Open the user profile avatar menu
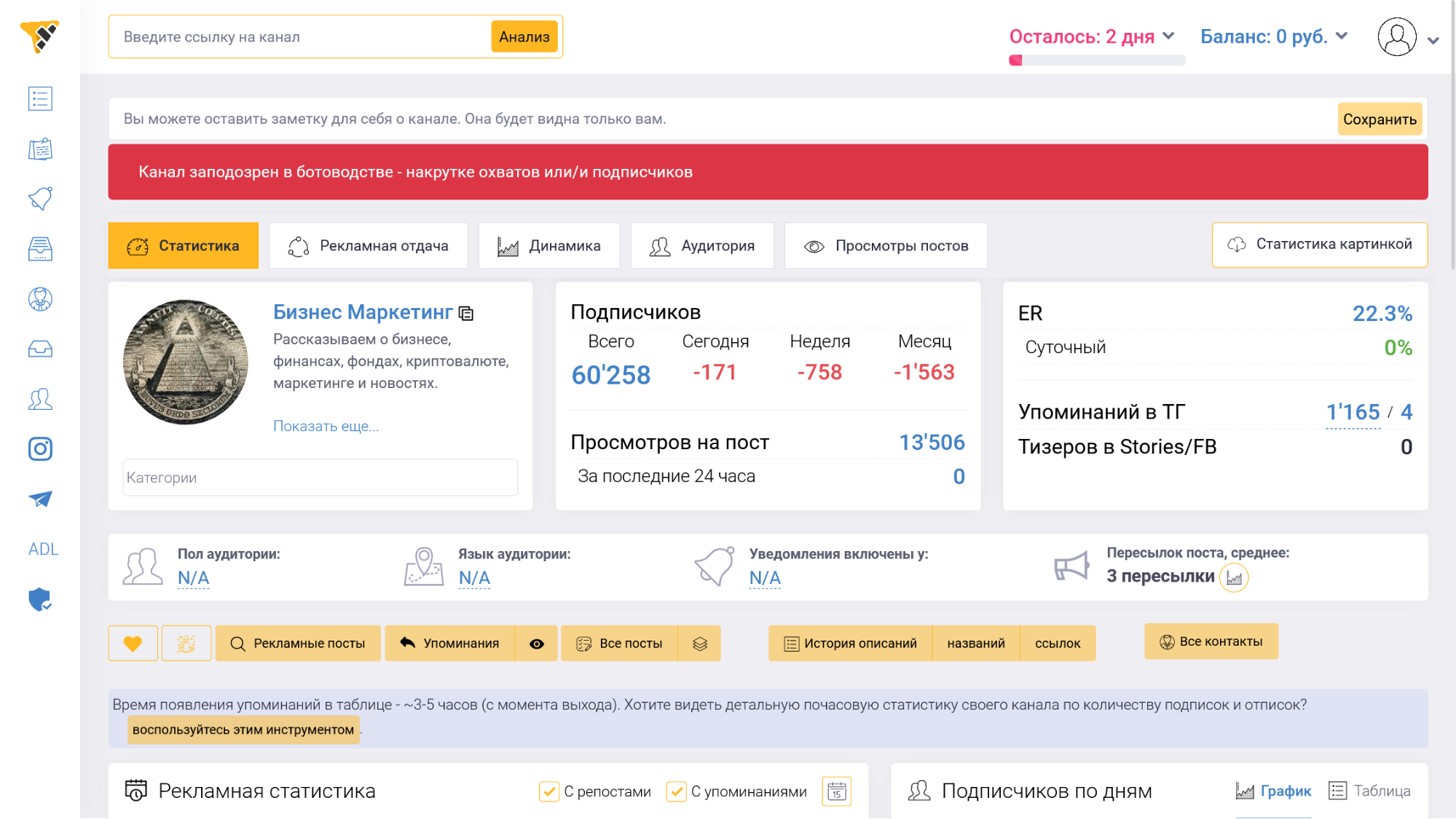Image resolution: width=1456 pixels, height=819 pixels. pos(1397,37)
